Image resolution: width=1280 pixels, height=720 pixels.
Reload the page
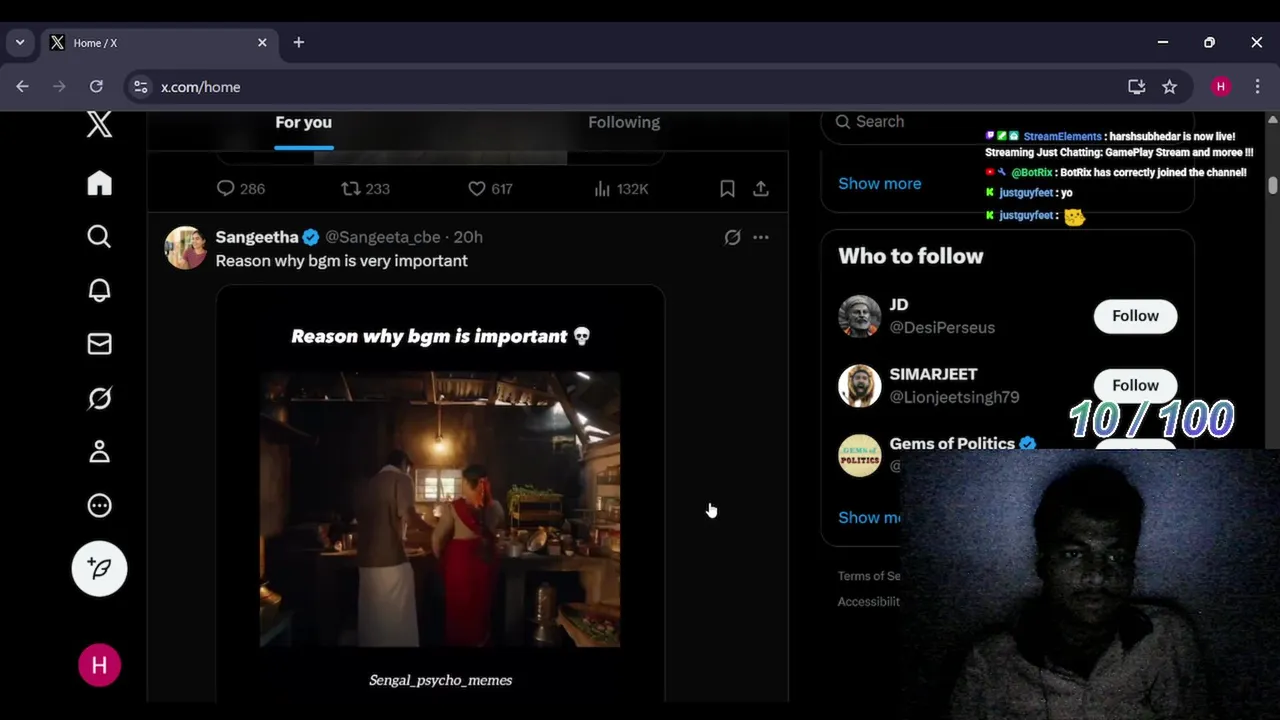pyautogui.click(x=96, y=87)
